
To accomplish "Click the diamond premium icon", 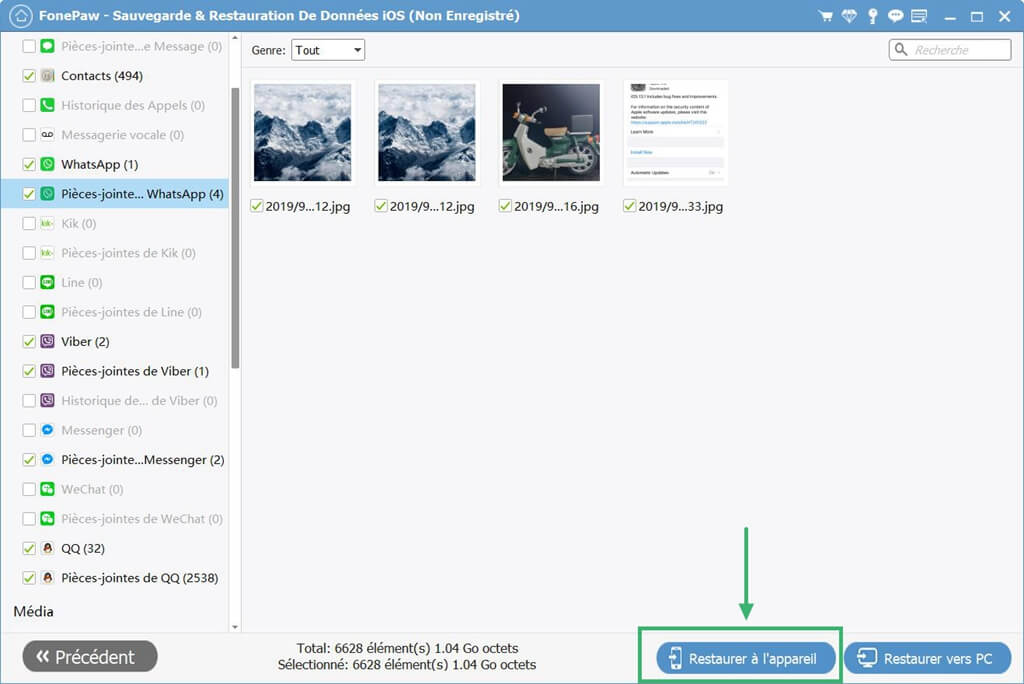I will 849,16.
